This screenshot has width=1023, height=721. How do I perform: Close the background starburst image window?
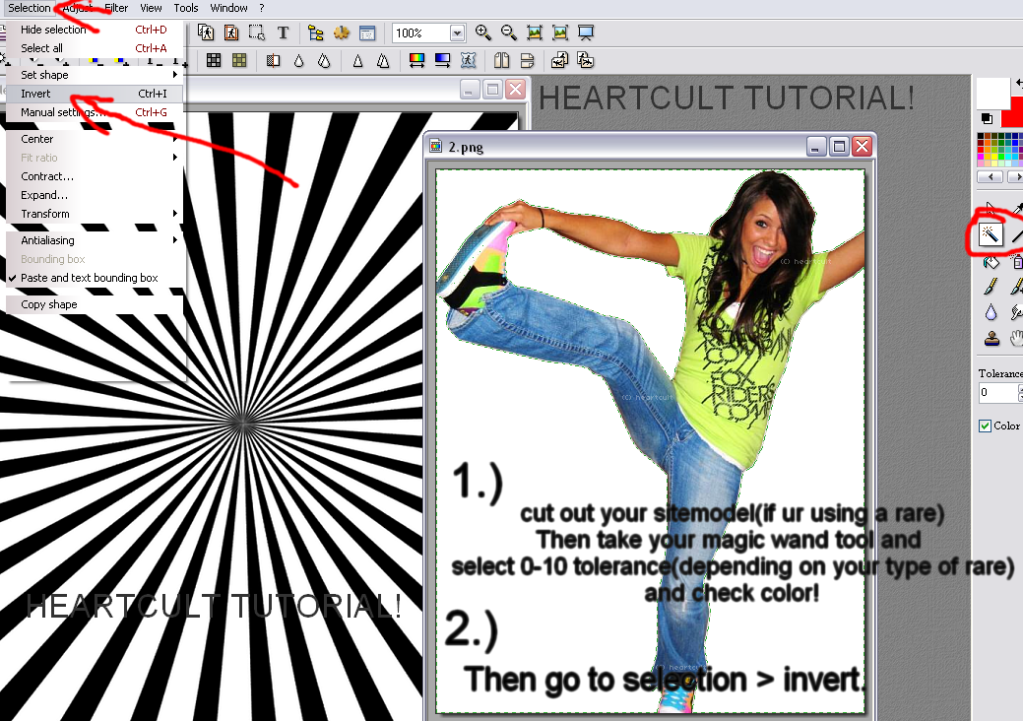pos(515,89)
